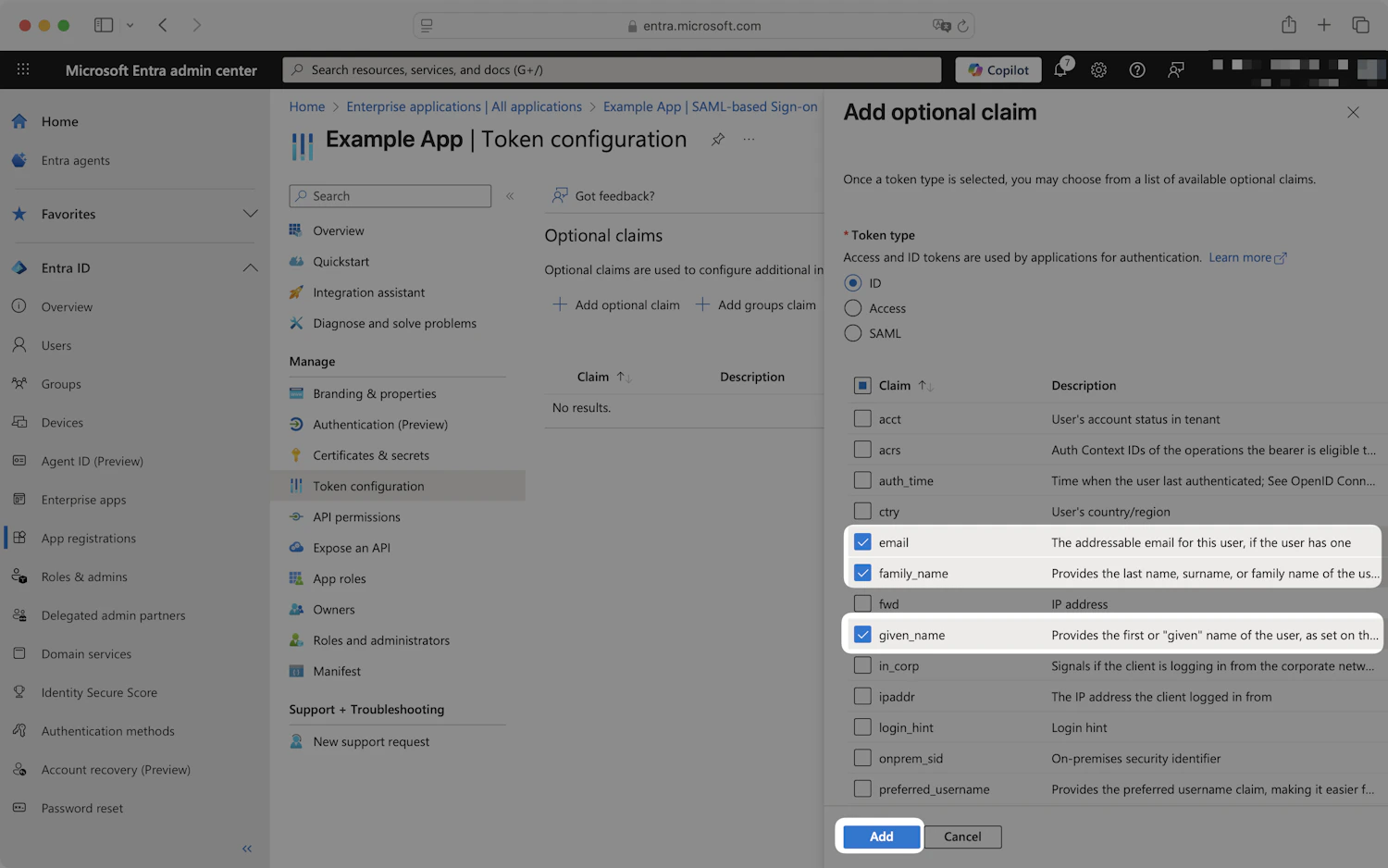Uncheck the email claim checkbox

(862, 542)
